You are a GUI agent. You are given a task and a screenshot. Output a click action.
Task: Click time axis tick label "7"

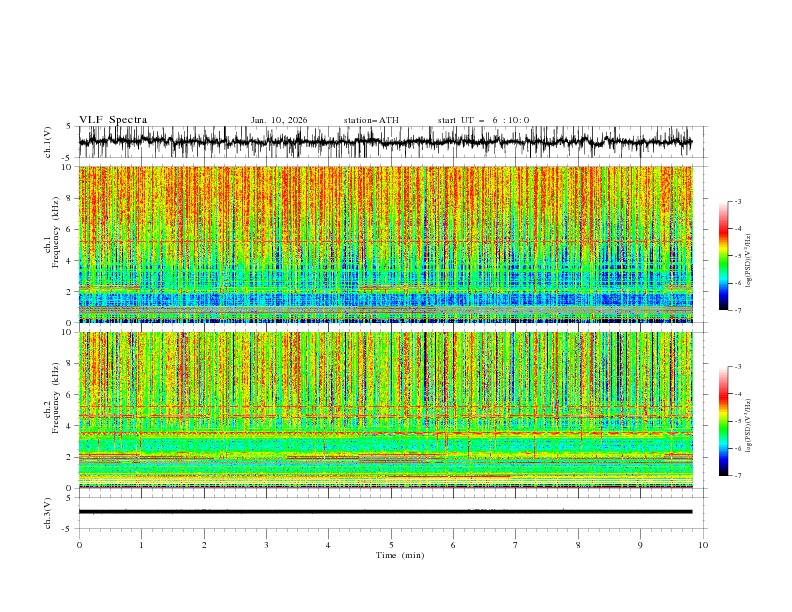coord(516,545)
